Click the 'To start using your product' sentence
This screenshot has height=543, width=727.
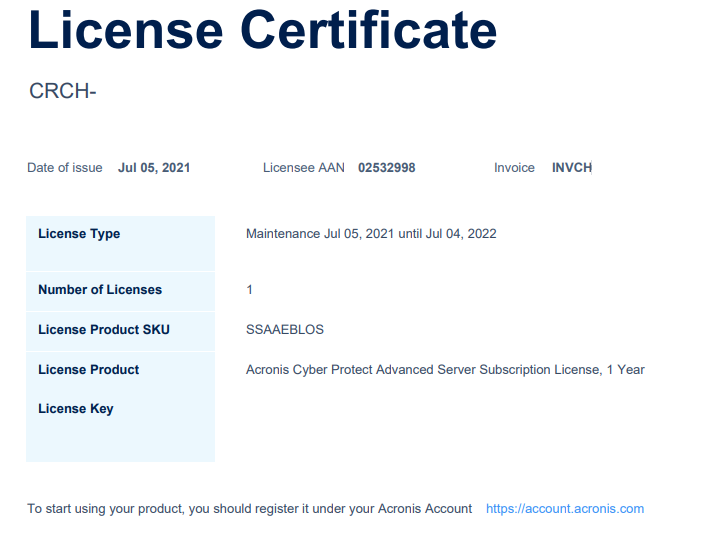[249, 509]
